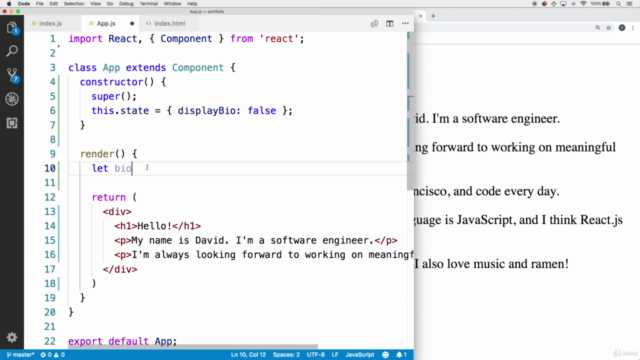
Task: Open the Terminal menu
Action: (x=149, y=4)
